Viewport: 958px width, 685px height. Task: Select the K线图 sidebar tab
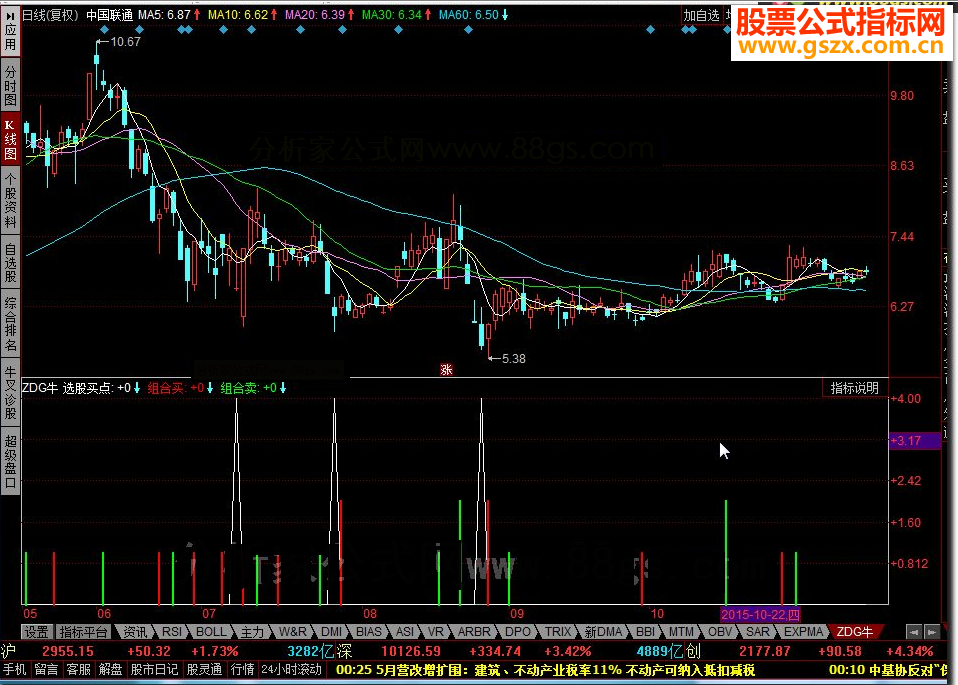[10, 140]
